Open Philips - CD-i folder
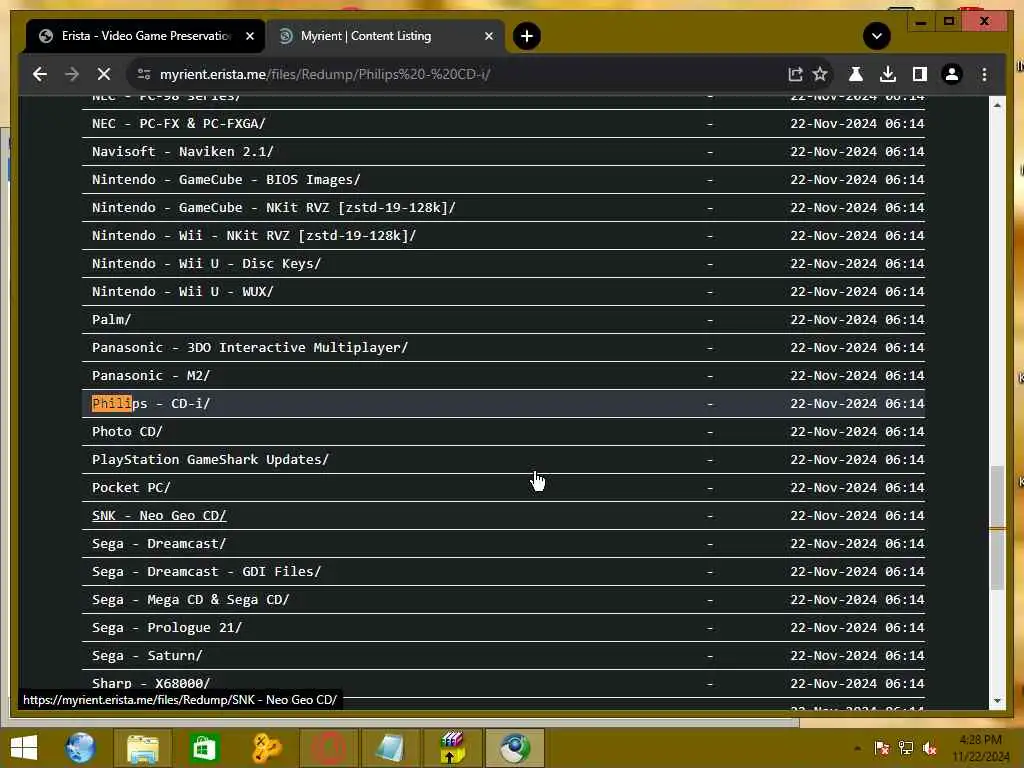 (151, 404)
